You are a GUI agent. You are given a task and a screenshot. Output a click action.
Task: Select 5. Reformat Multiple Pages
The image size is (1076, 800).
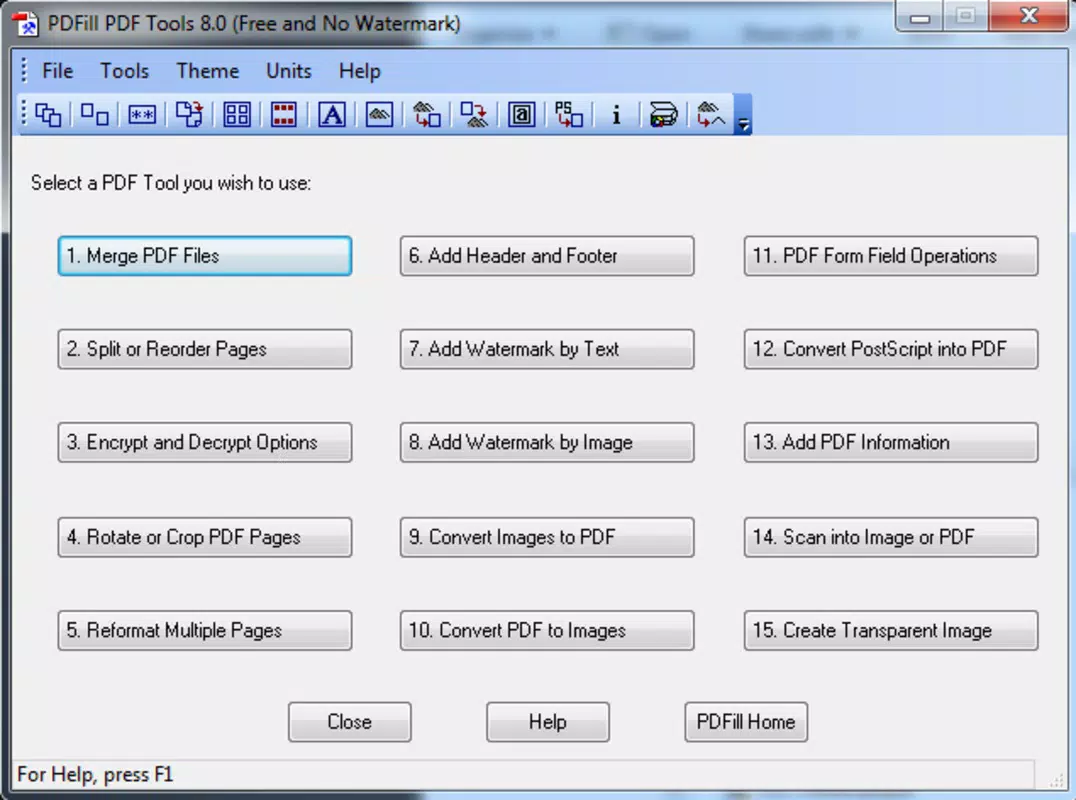[x=205, y=631]
